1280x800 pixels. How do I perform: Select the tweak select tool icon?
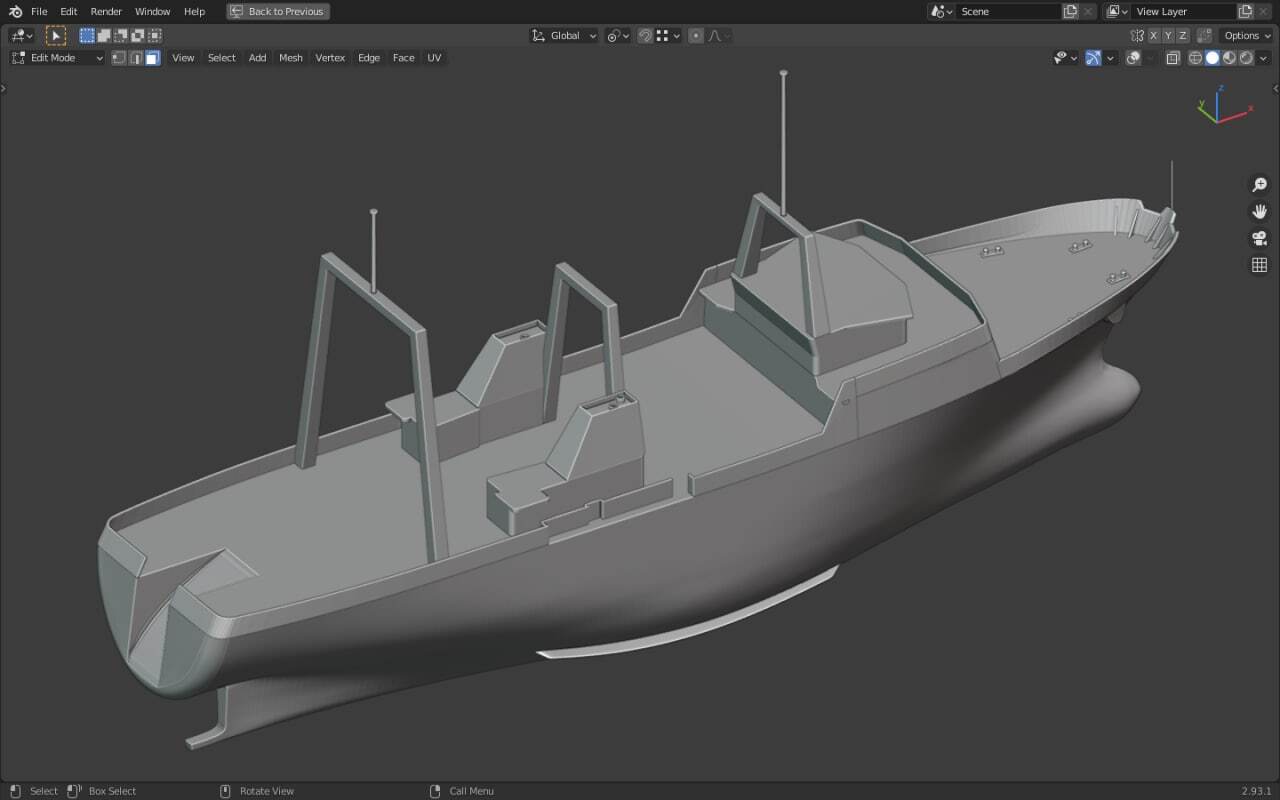click(56, 35)
